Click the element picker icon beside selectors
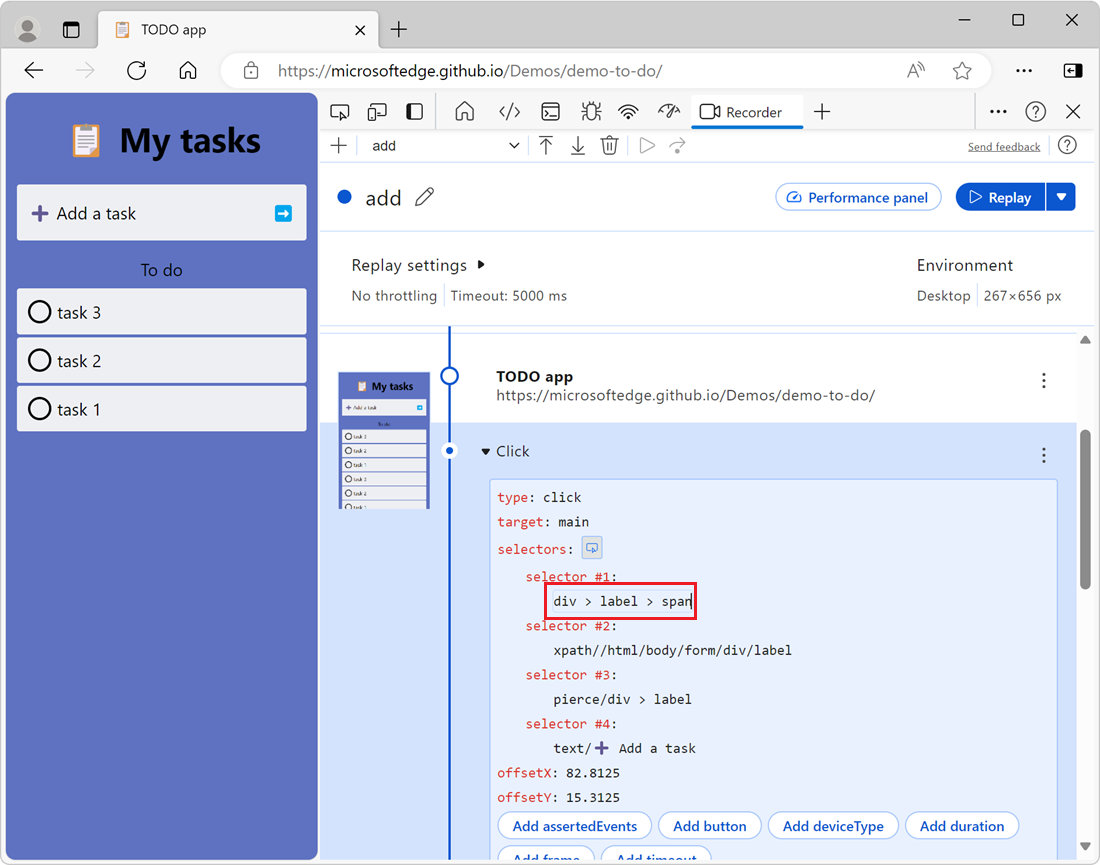Viewport: 1100px width, 865px height. point(592,548)
